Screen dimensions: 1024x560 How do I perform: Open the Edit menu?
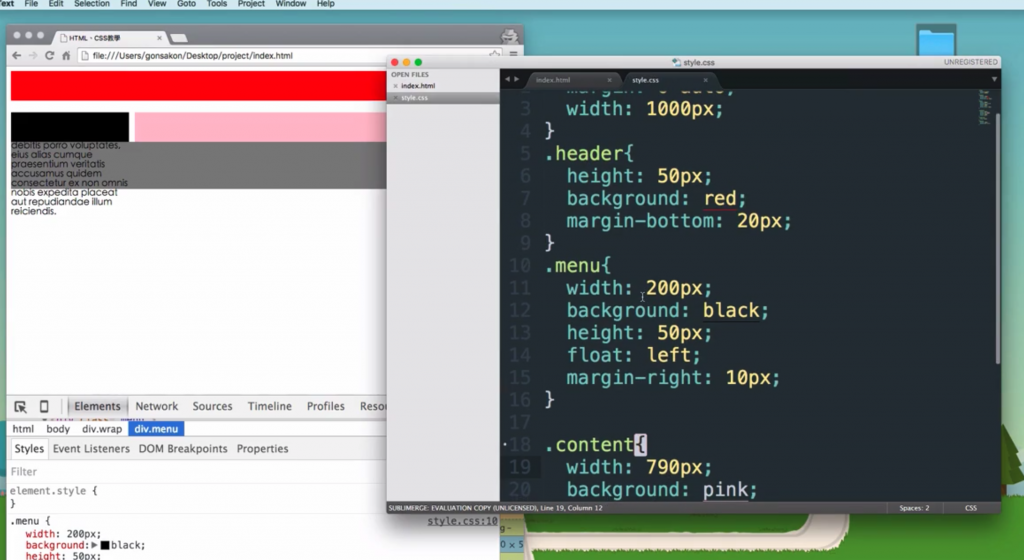point(56,4)
